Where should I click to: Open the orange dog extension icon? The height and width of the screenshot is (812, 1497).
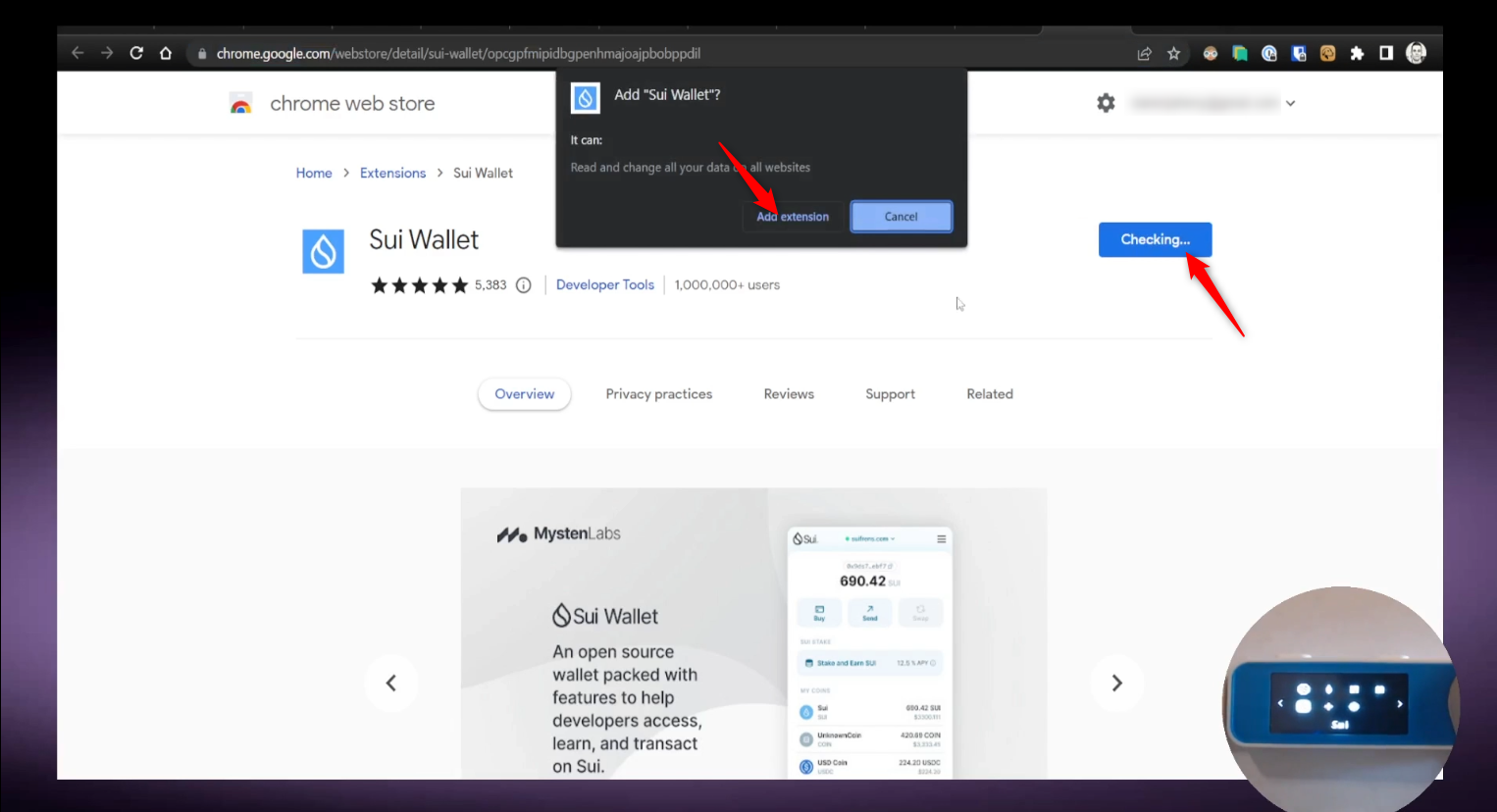click(1327, 54)
